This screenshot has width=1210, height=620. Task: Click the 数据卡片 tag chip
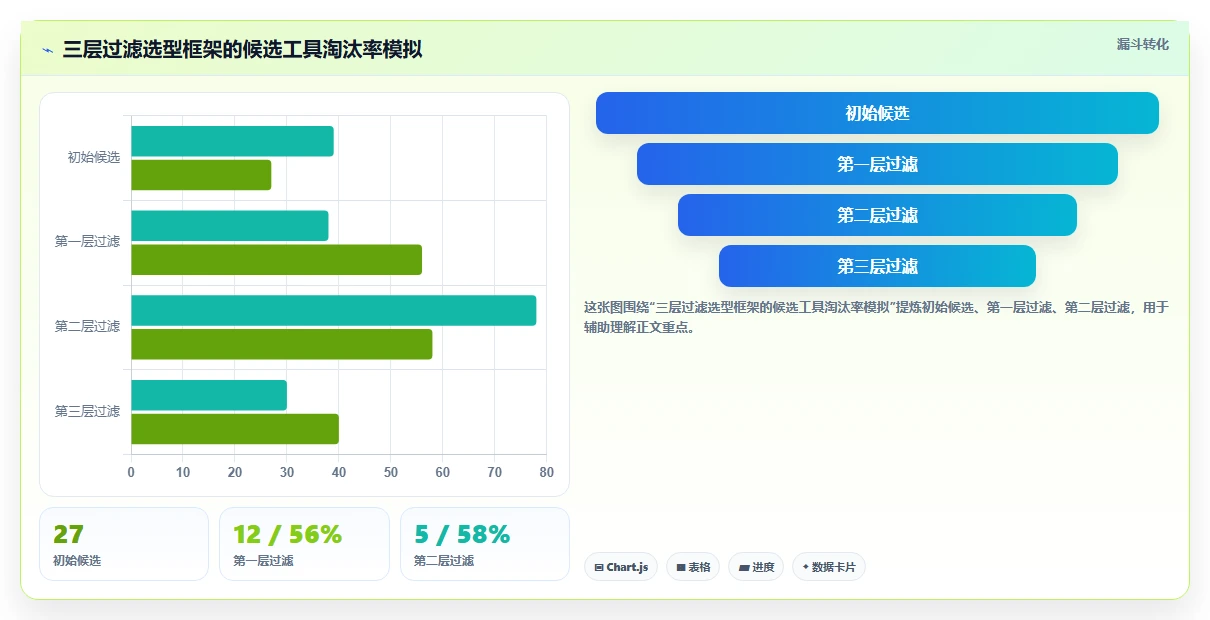coord(828,567)
